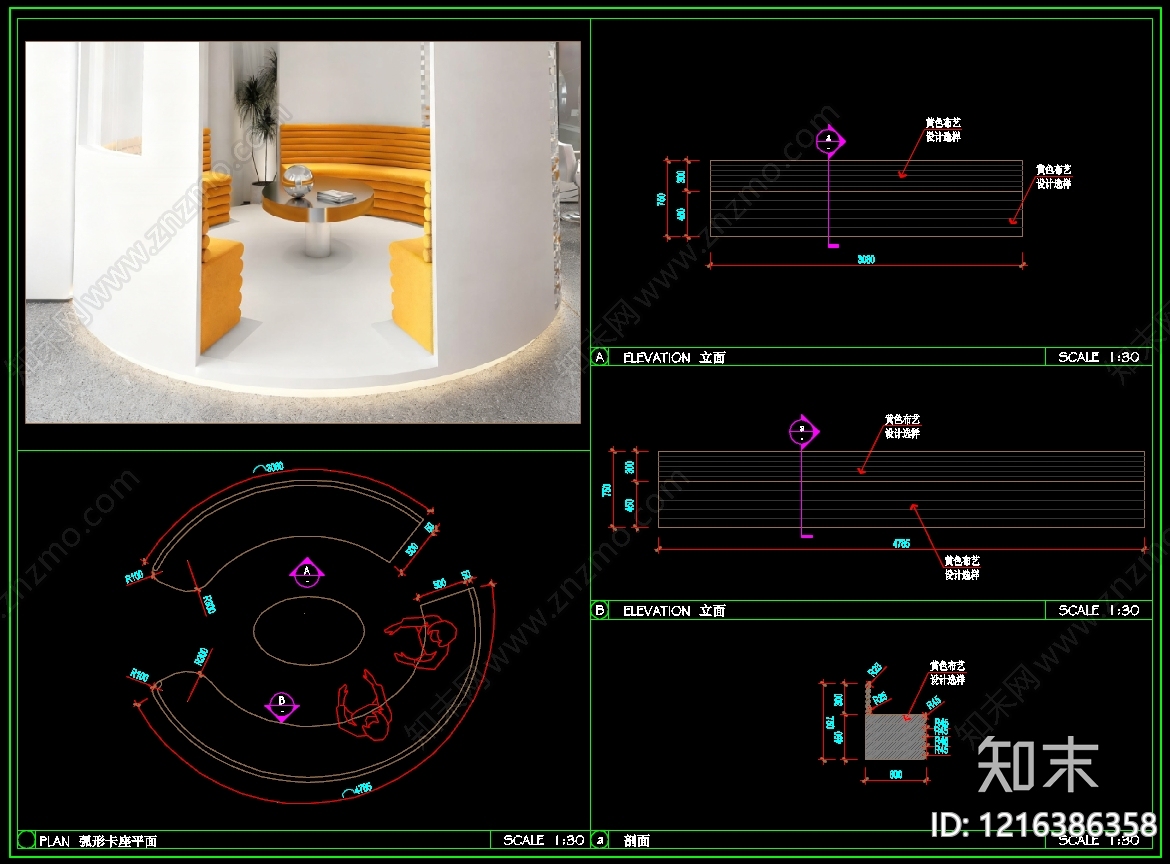Viewport: 1170px width, 864px height.
Task: Select section marker A in the plan
Action: tap(307, 573)
